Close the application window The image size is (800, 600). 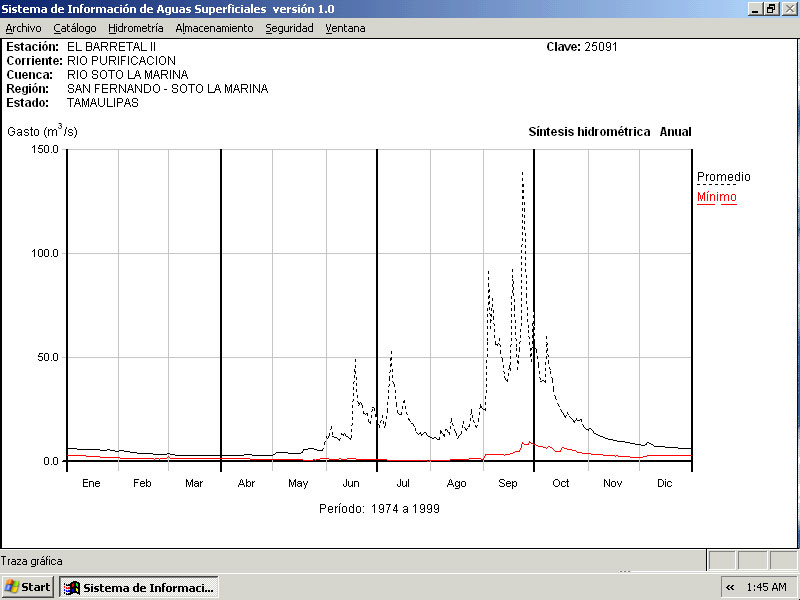pos(789,8)
